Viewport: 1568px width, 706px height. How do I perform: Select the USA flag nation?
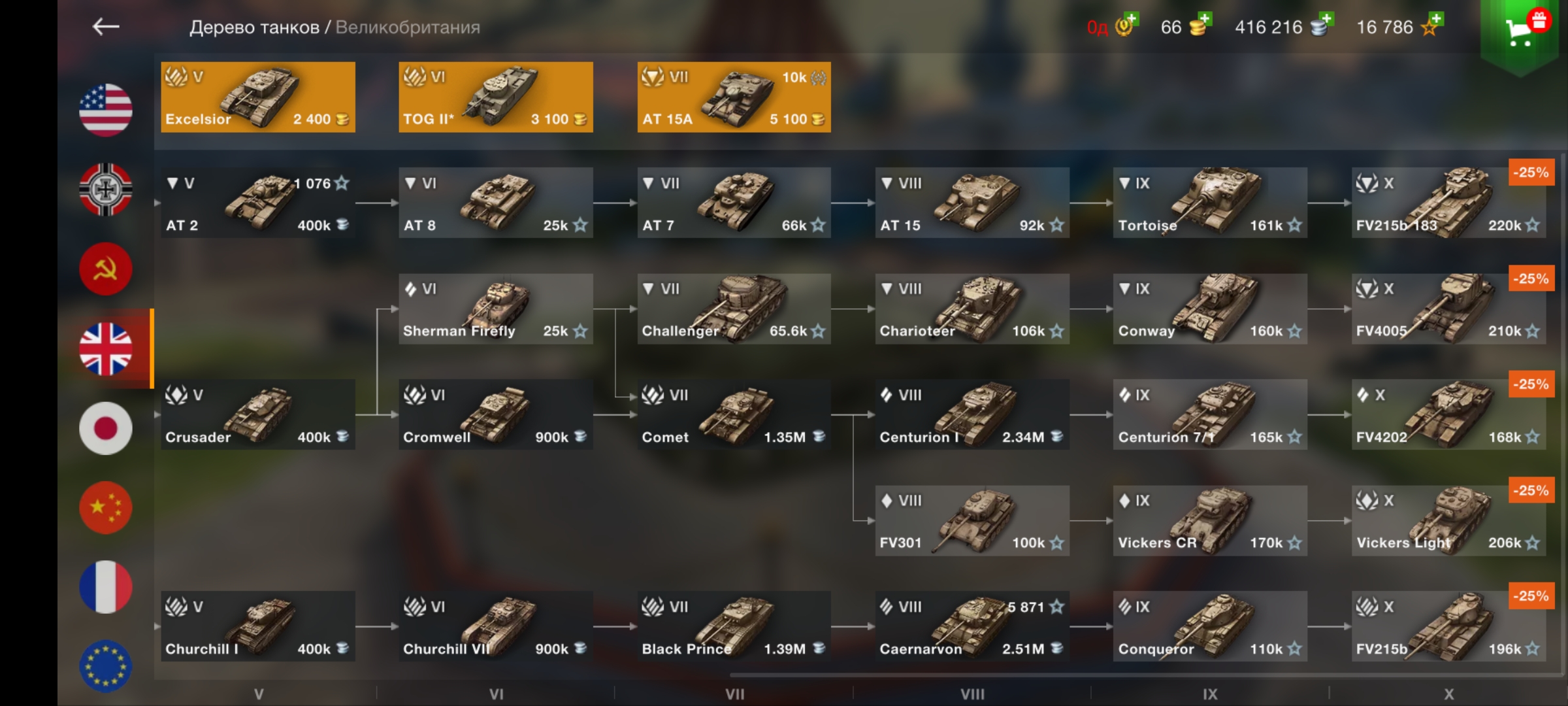pyautogui.click(x=106, y=110)
